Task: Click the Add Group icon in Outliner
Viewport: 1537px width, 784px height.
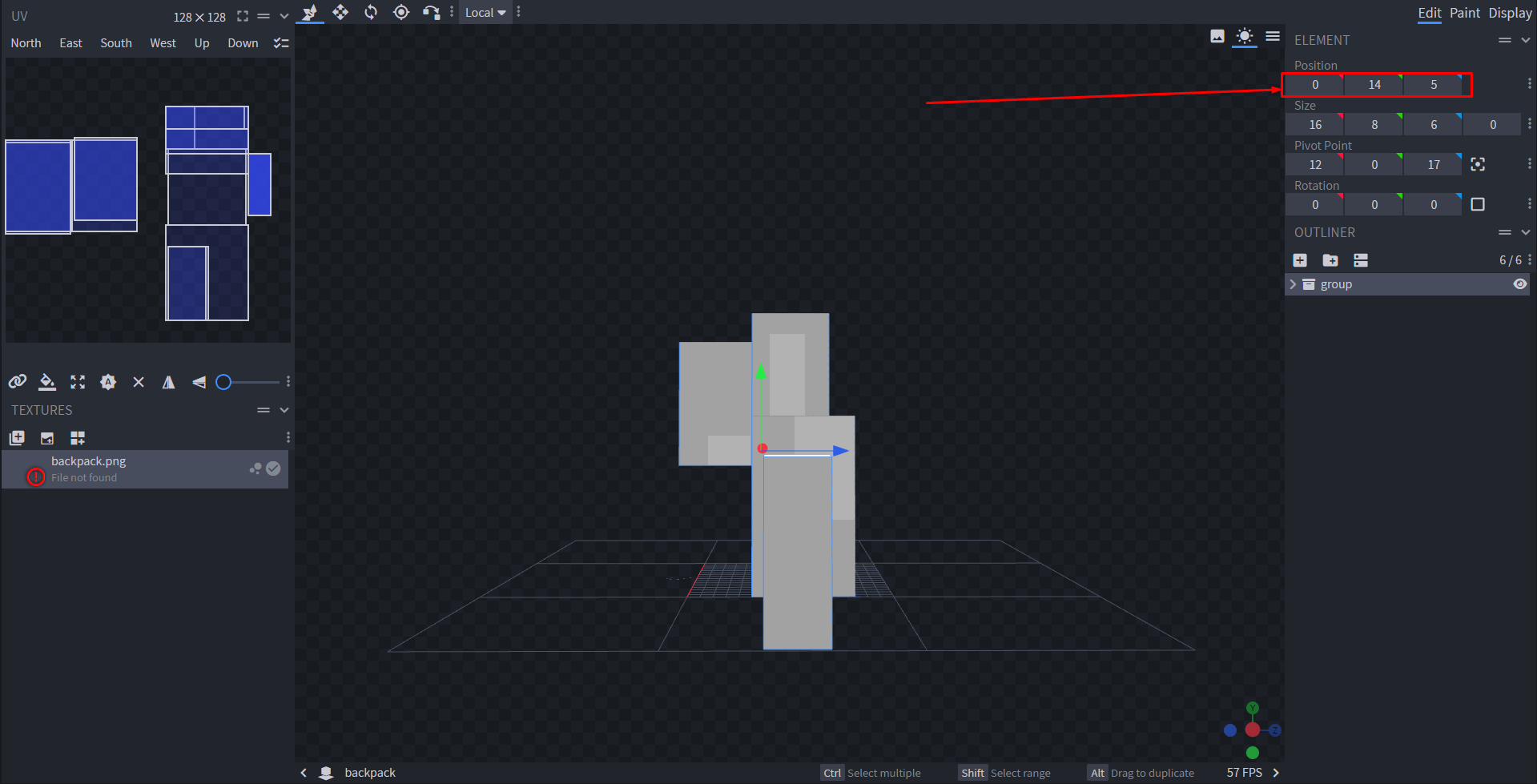Action: pyautogui.click(x=1330, y=260)
